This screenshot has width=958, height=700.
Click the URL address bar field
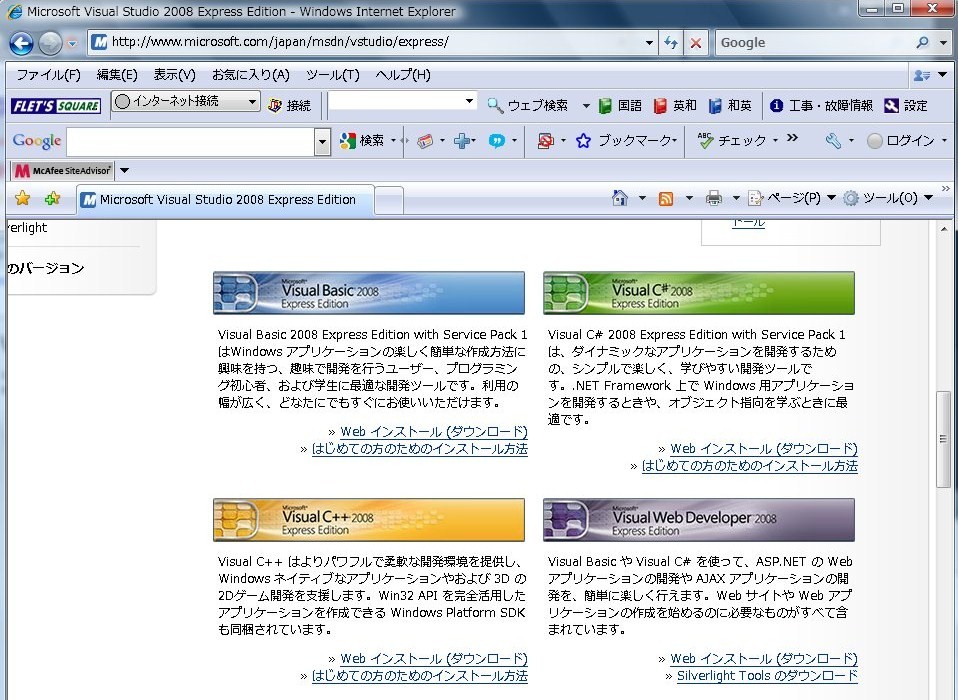[373, 42]
